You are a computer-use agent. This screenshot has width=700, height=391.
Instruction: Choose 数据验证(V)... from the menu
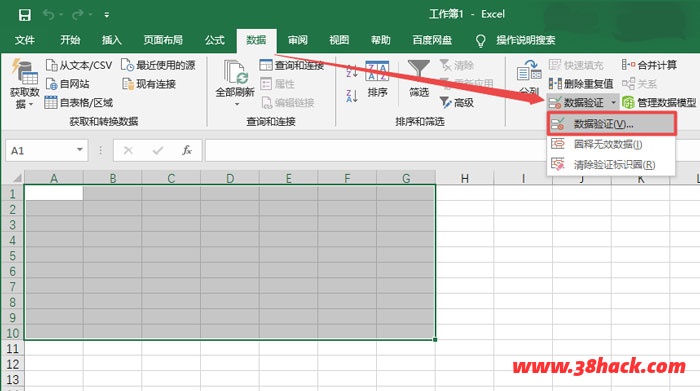click(612, 124)
